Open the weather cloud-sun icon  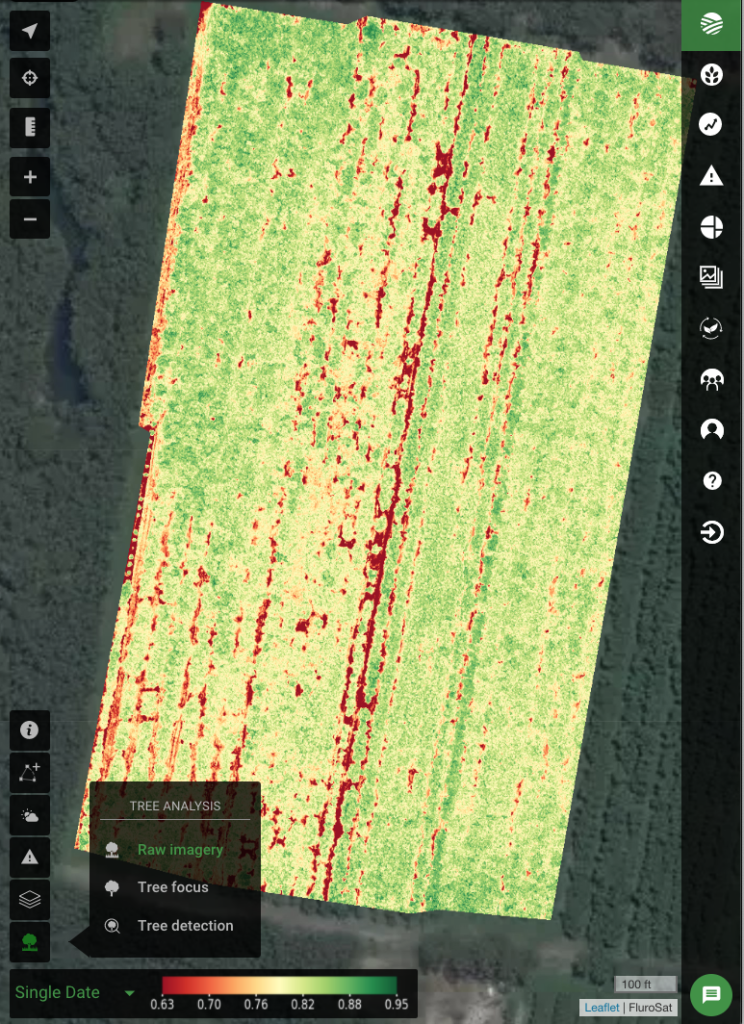(30, 816)
